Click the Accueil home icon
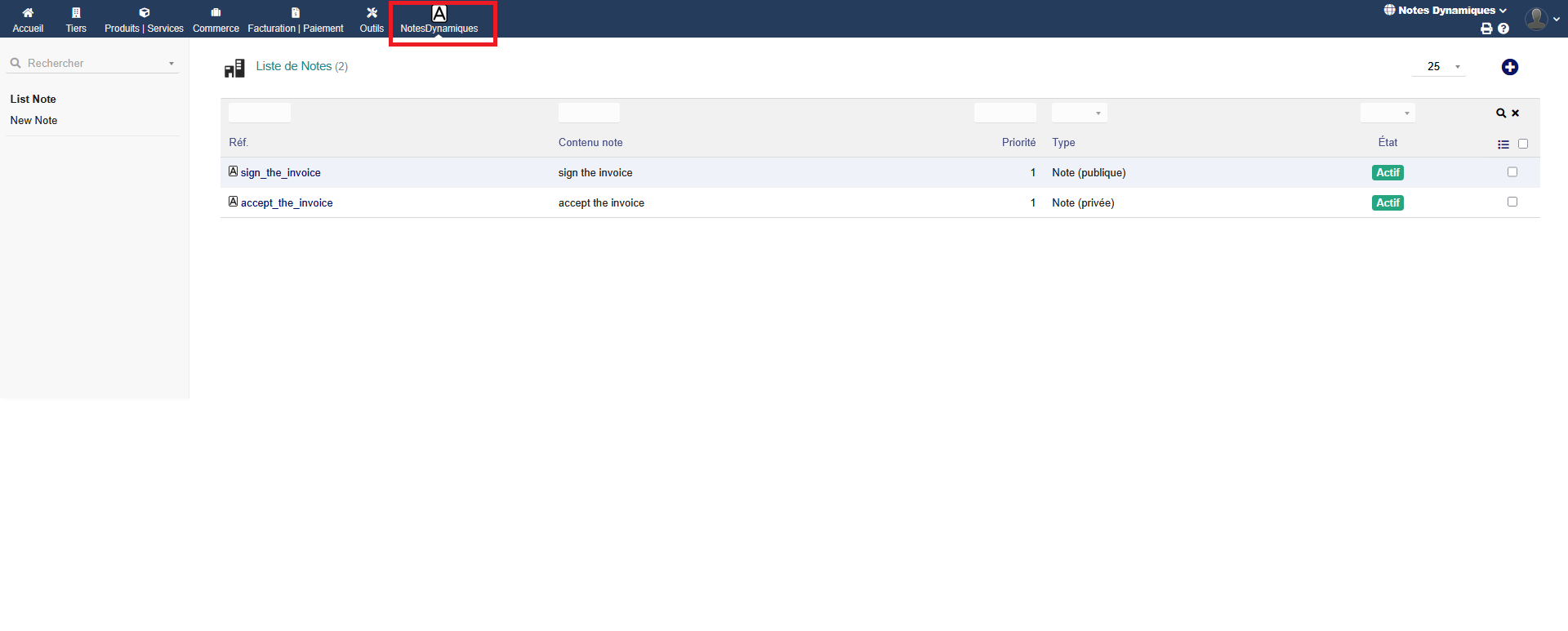The image size is (1568, 631). 28,13
